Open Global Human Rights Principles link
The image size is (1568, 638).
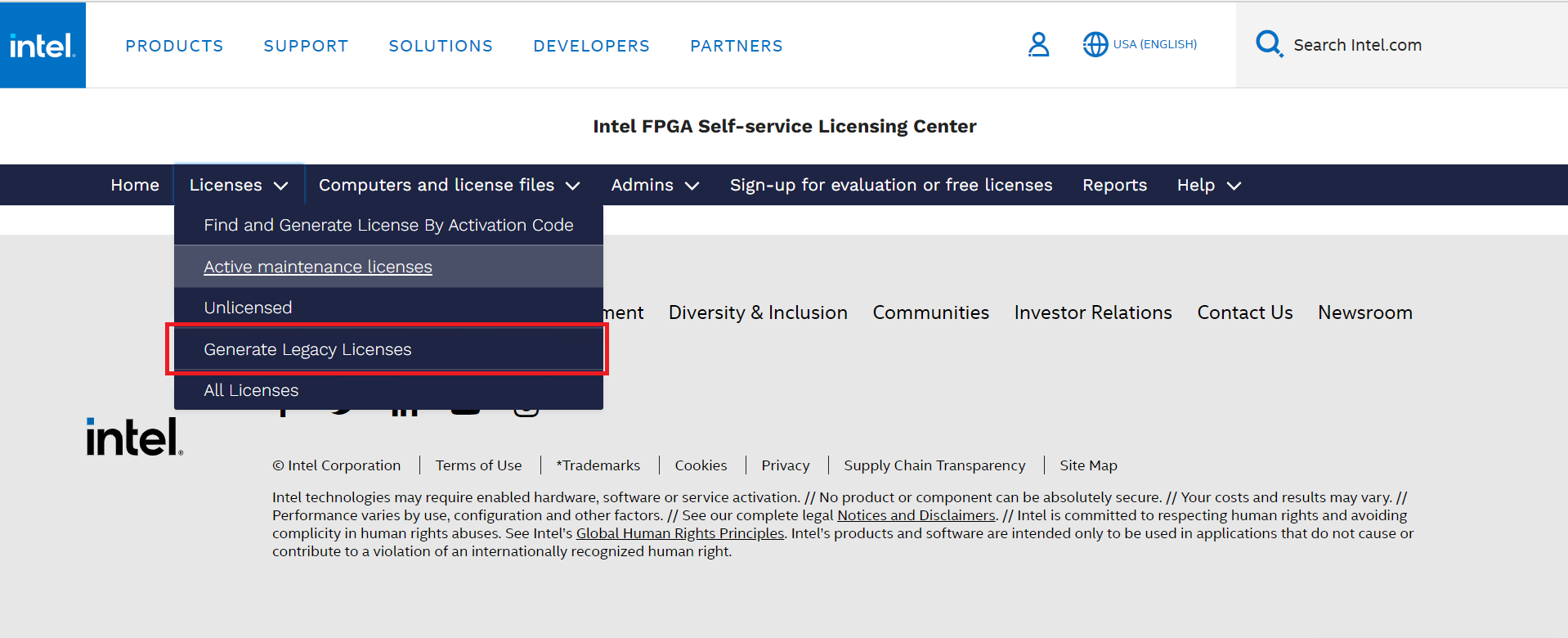coord(679,533)
